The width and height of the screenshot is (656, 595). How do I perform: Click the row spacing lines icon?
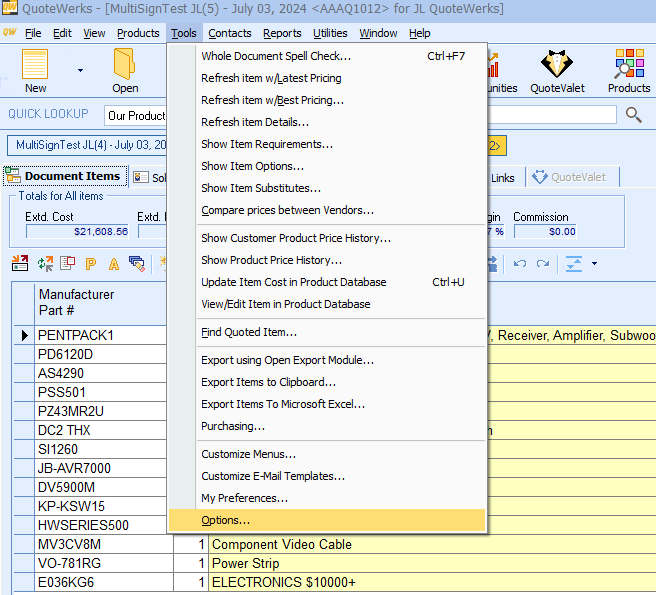574,264
